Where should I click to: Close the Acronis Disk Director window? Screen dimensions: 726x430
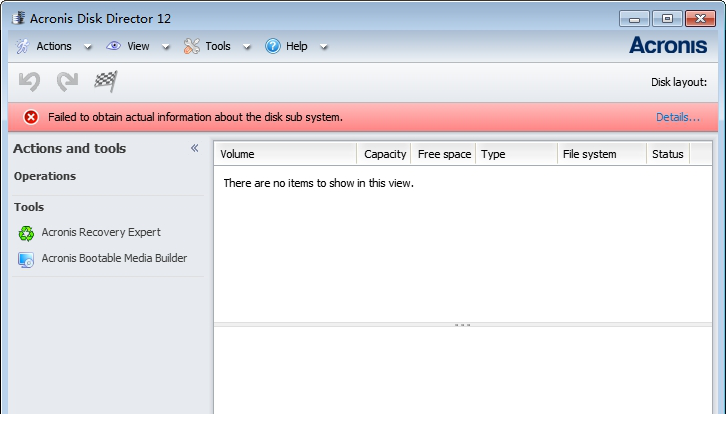pos(701,19)
